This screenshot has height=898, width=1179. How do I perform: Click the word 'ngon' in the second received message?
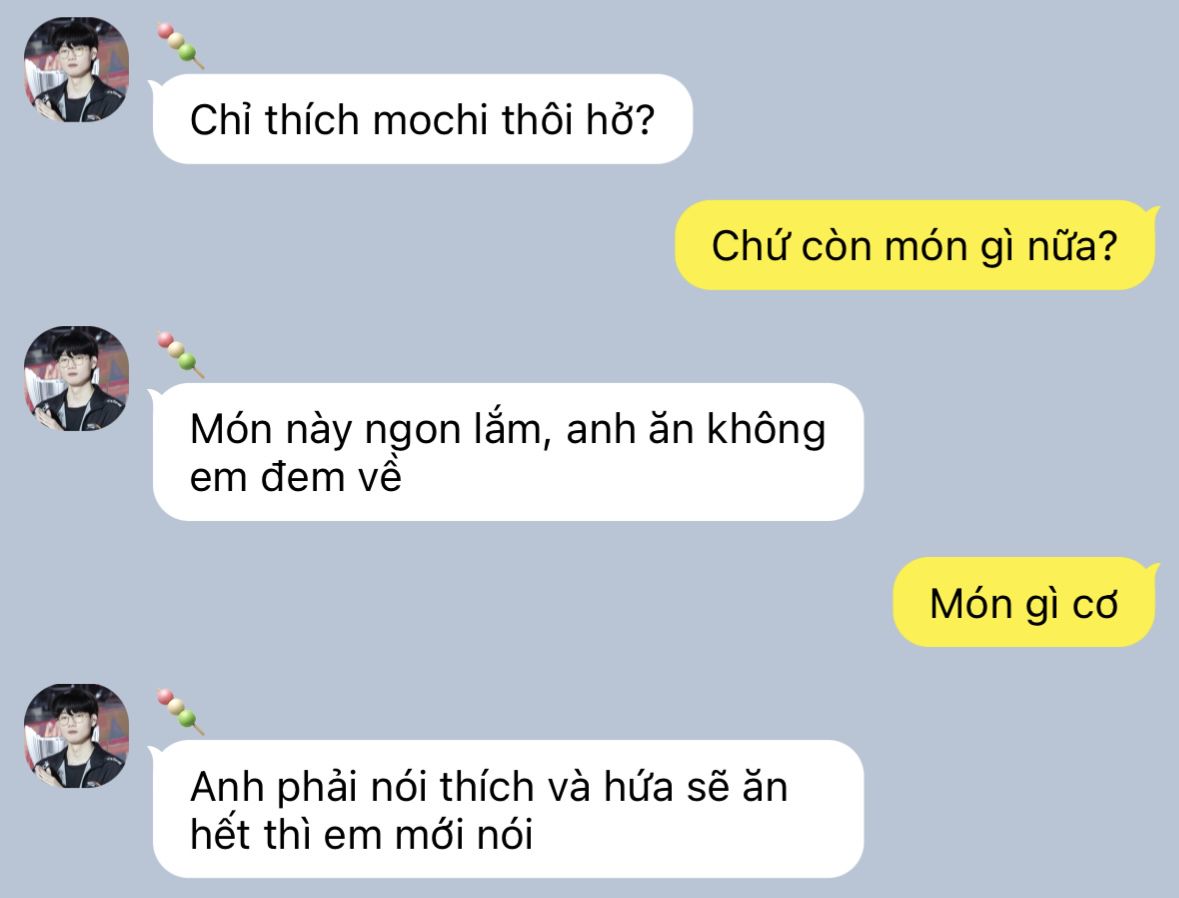[x=412, y=431]
